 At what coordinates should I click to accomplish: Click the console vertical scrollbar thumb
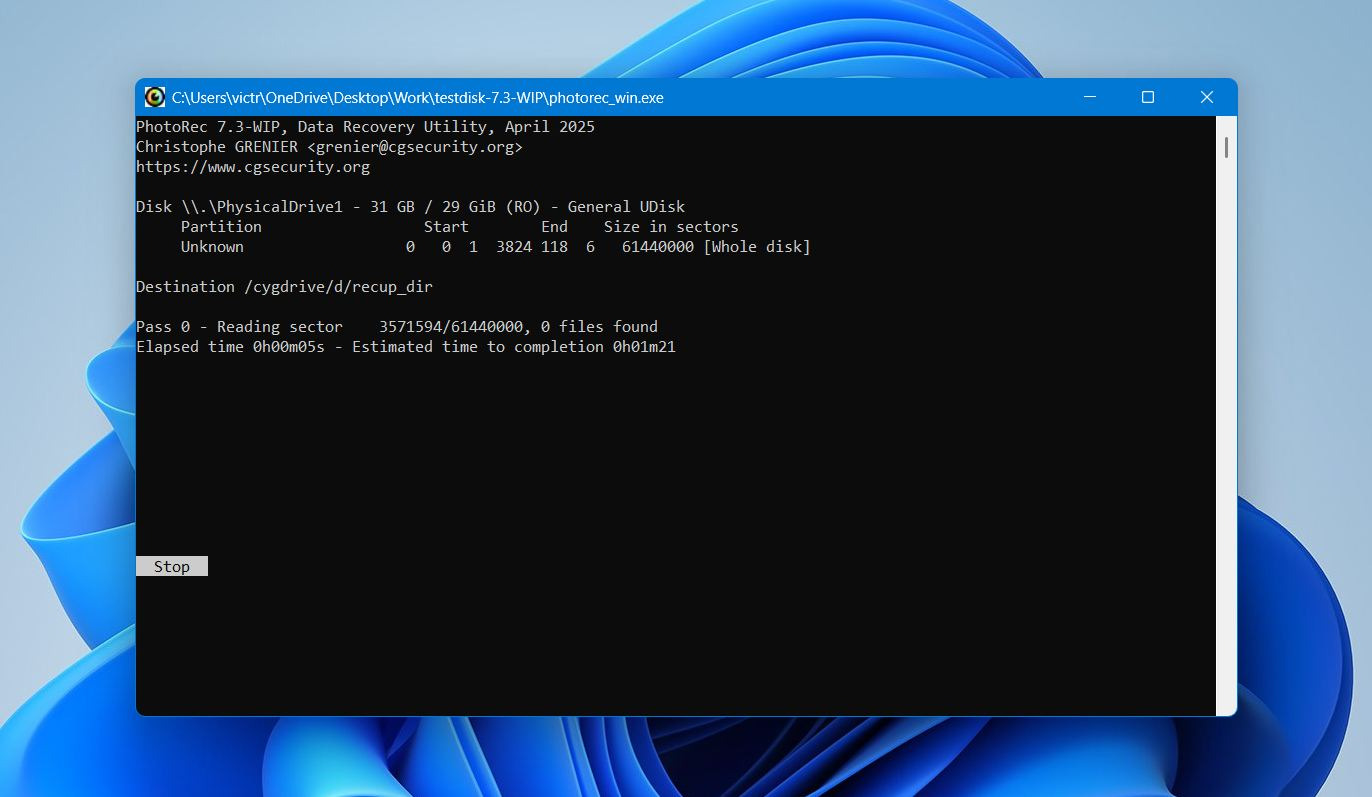1226,146
